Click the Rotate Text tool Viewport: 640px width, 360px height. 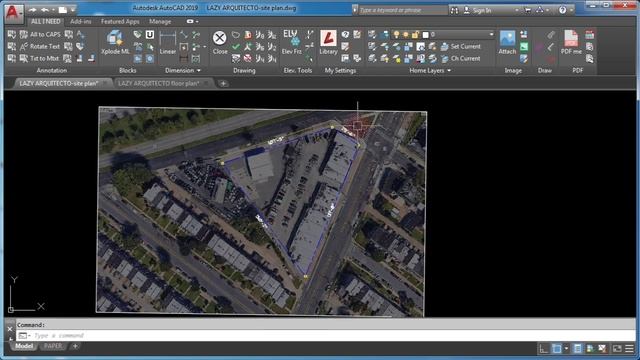click(40, 46)
